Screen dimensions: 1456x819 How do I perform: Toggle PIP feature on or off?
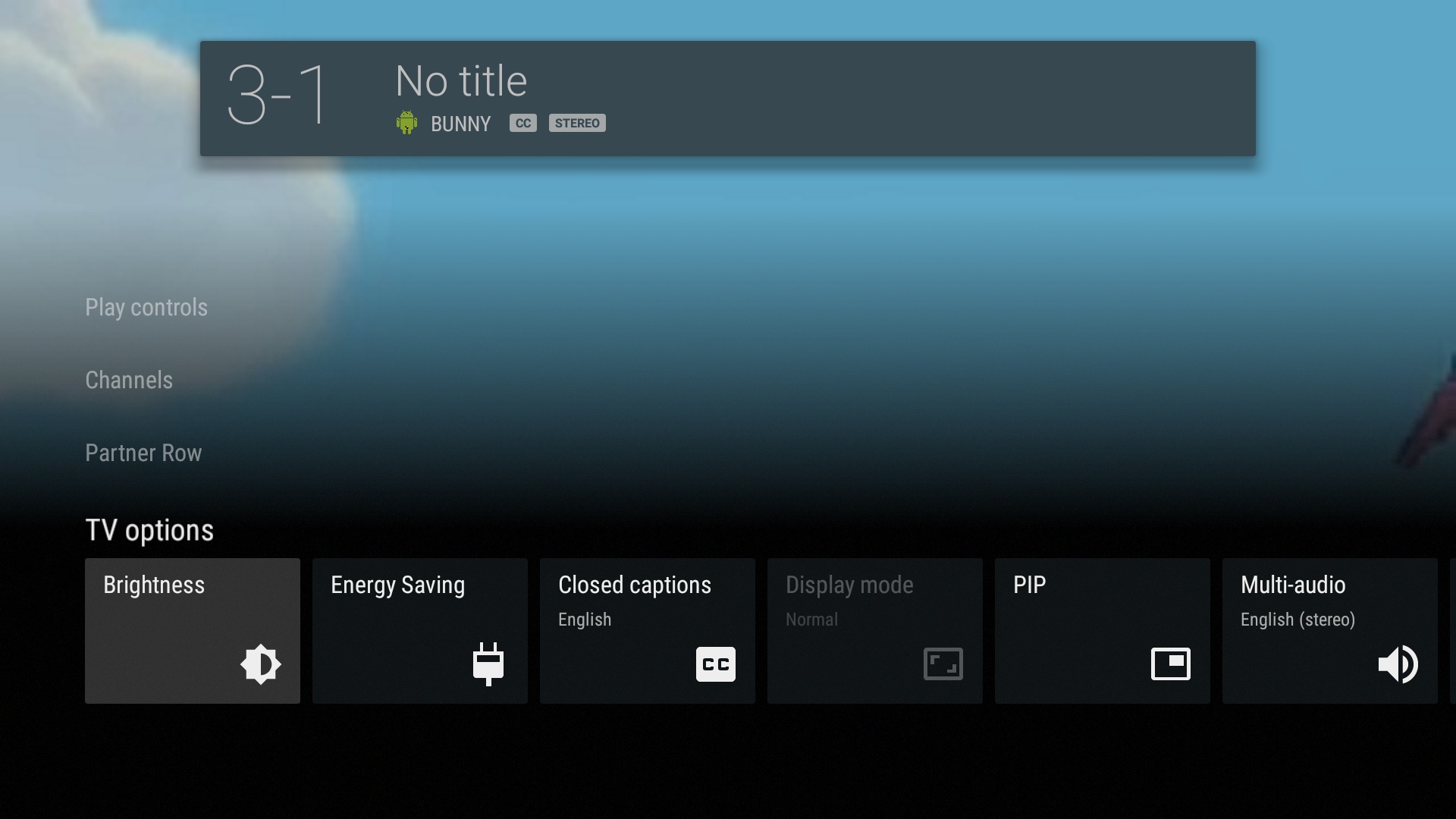pyautogui.click(x=1101, y=630)
